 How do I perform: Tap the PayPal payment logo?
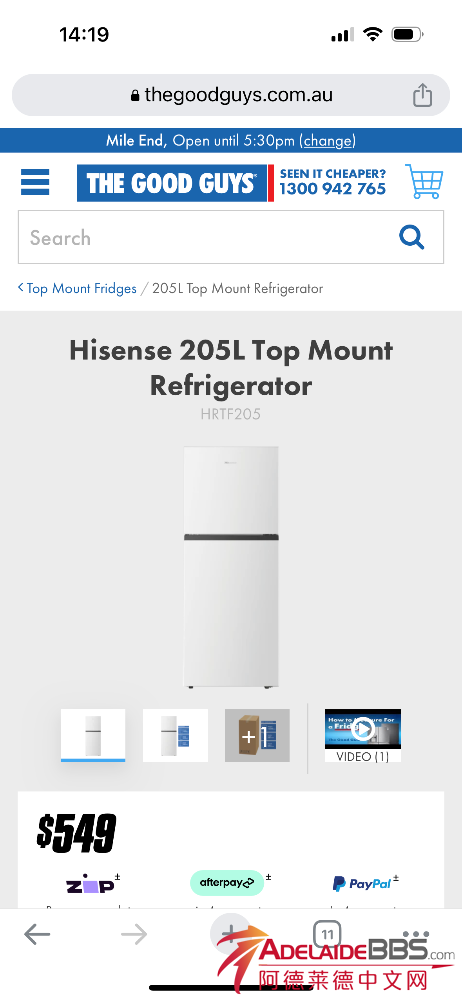[362, 883]
